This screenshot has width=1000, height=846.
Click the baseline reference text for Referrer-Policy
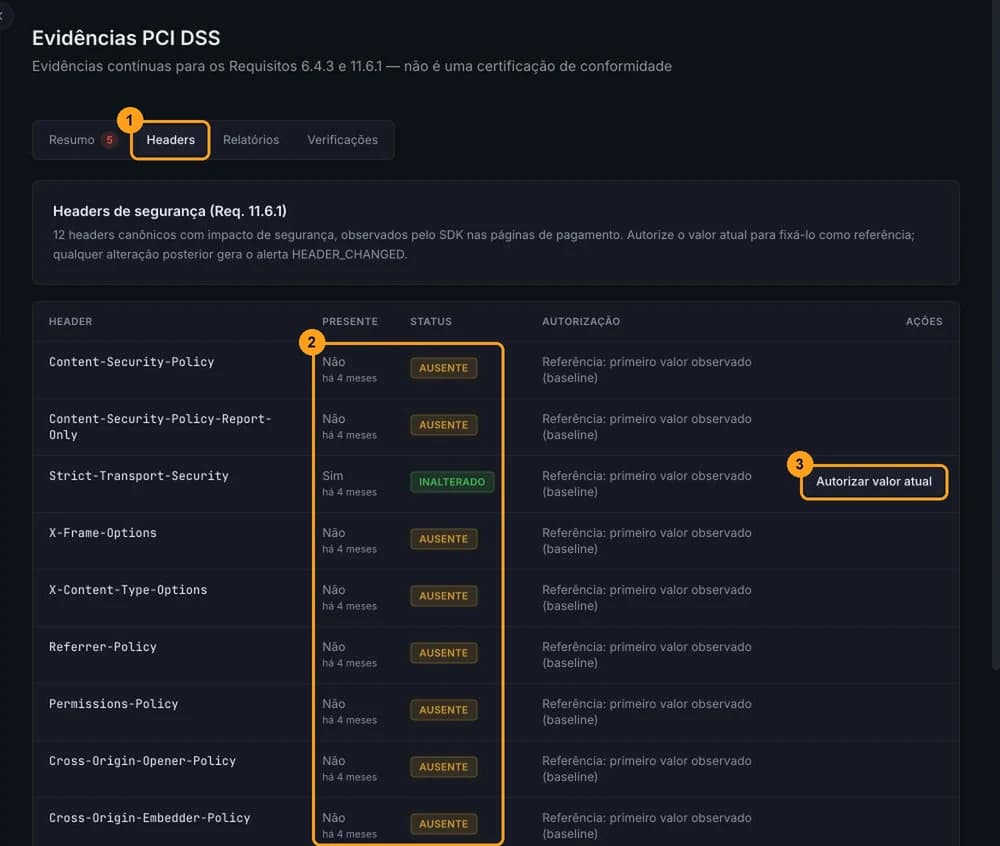point(647,655)
